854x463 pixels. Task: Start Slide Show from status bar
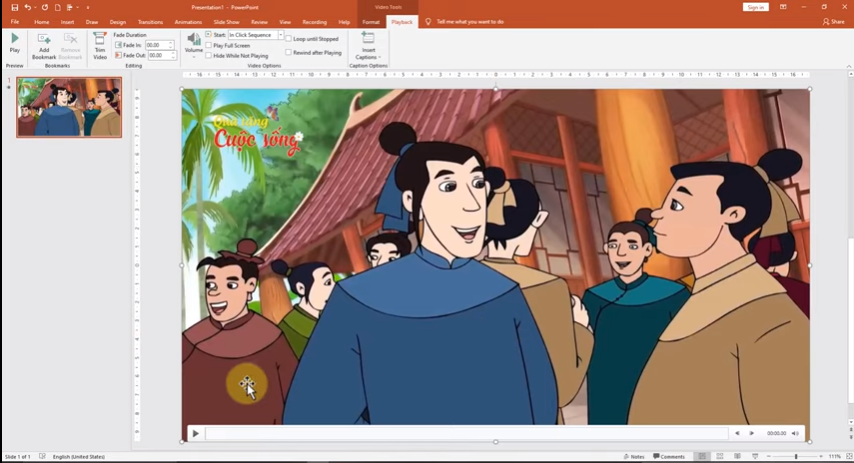pyautogui.click(x=755, y=456)
